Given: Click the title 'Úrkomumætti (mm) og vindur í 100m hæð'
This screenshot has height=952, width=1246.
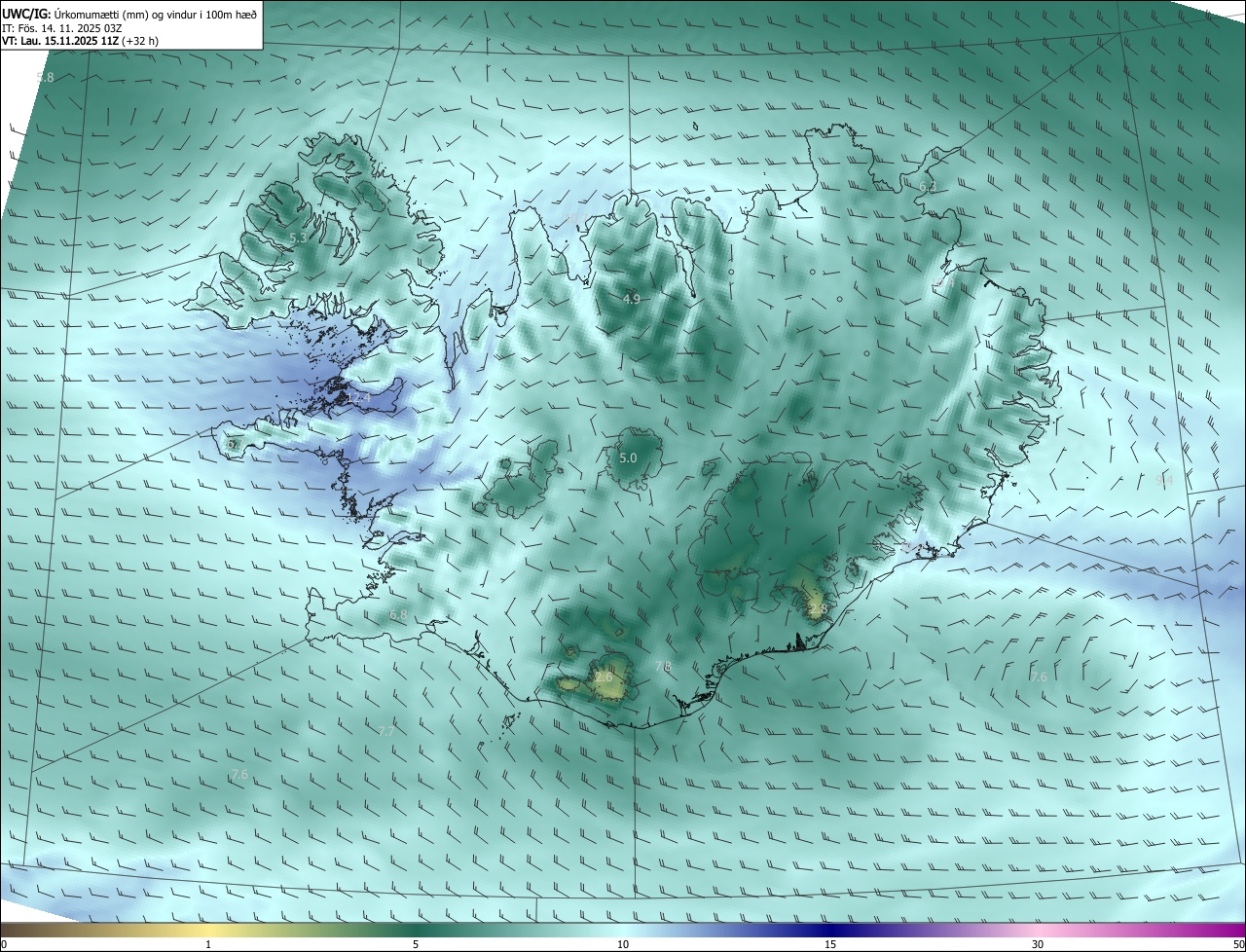Looking at the screenshot, I should (155, 14).
